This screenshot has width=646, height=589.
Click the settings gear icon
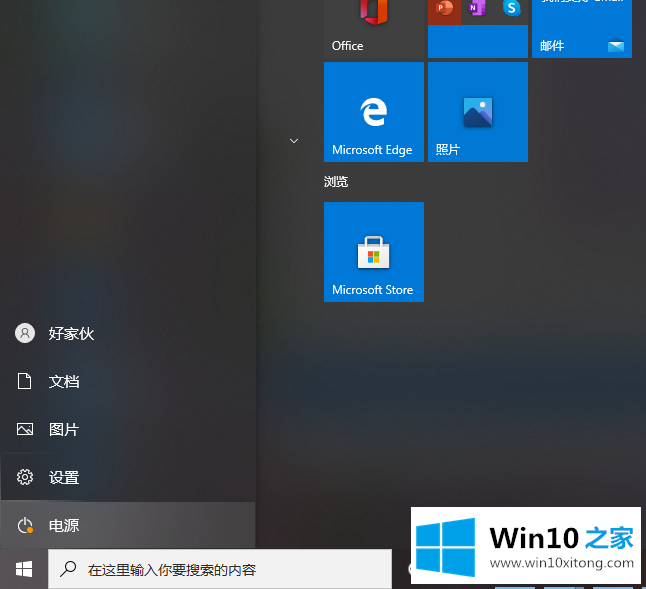[x=25, y=477]
